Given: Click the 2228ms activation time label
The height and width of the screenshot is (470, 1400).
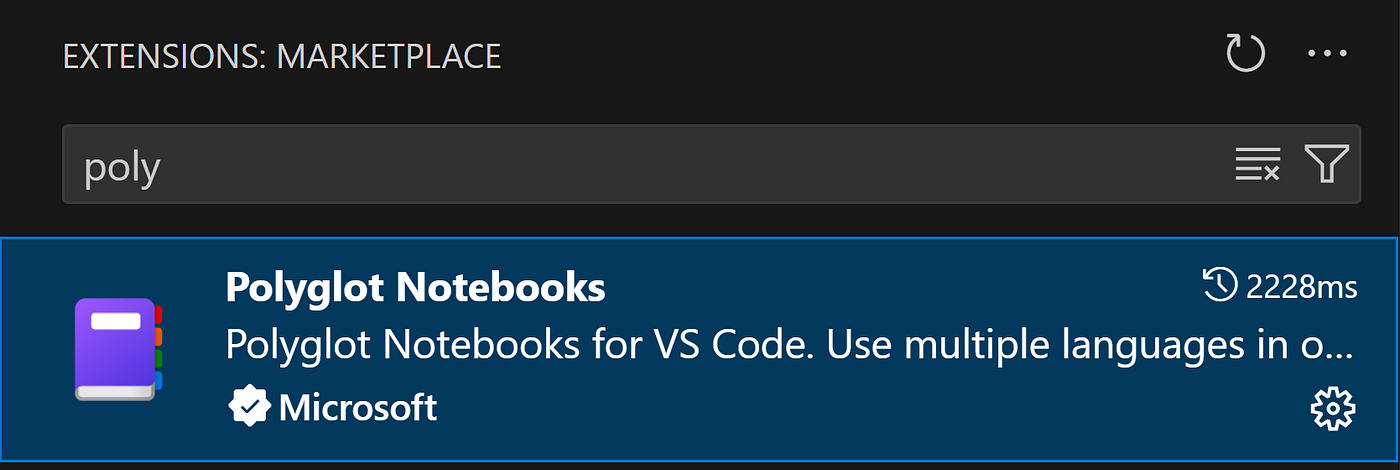Looking at the screenshot, I should point(1301,288).
